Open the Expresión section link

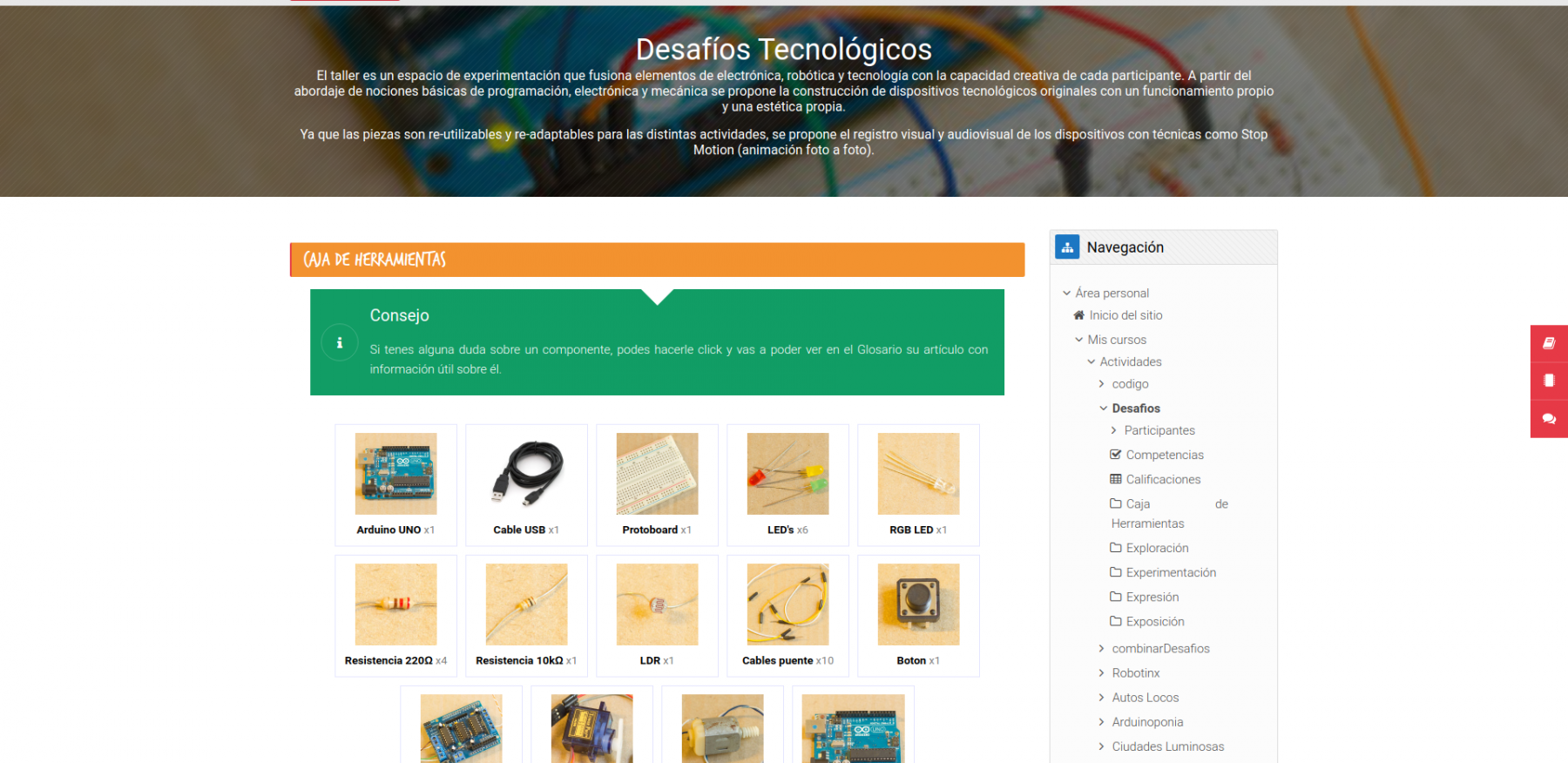point(1152,597)
